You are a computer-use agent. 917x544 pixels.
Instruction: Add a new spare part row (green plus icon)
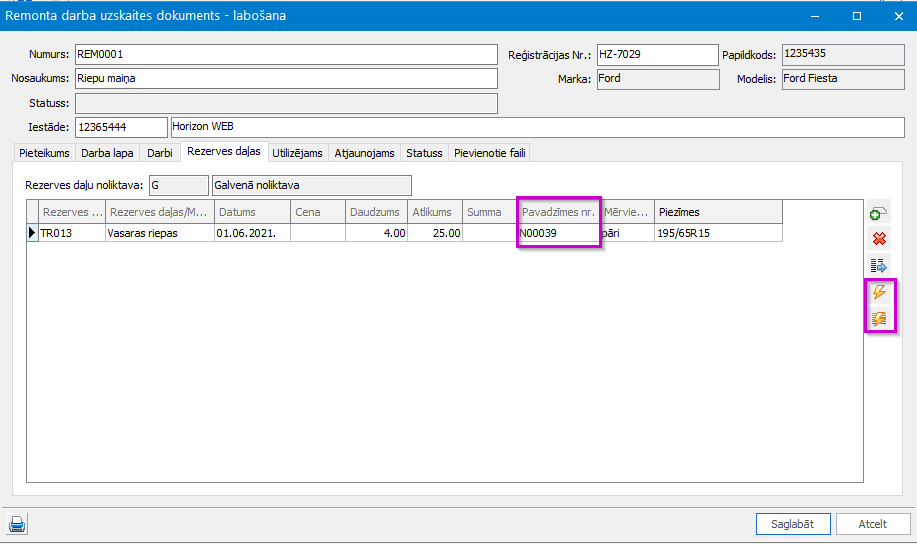[x=878, y=214]
